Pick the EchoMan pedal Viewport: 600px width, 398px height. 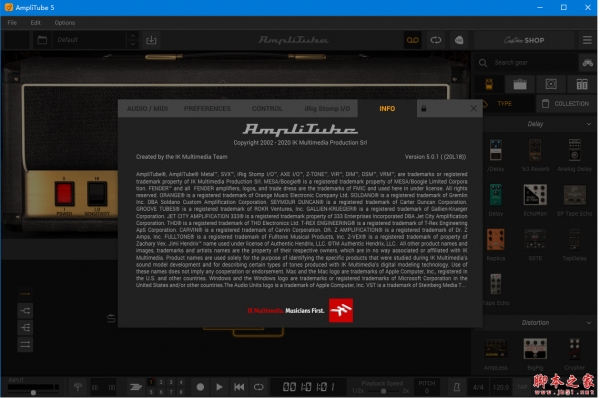(535, 199)
